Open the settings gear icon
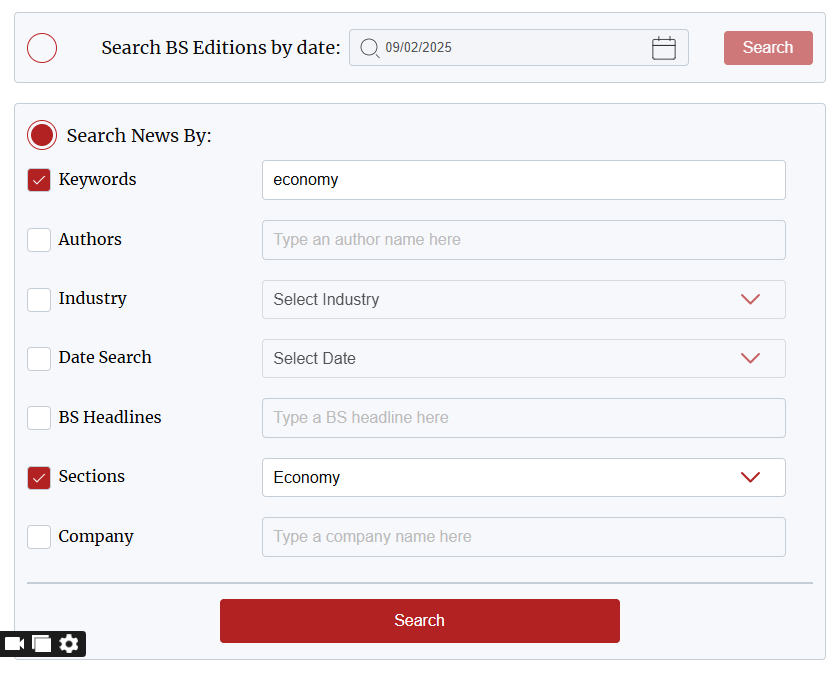The width and height of the screenshot is (835, 676). [x=69, y=644]
